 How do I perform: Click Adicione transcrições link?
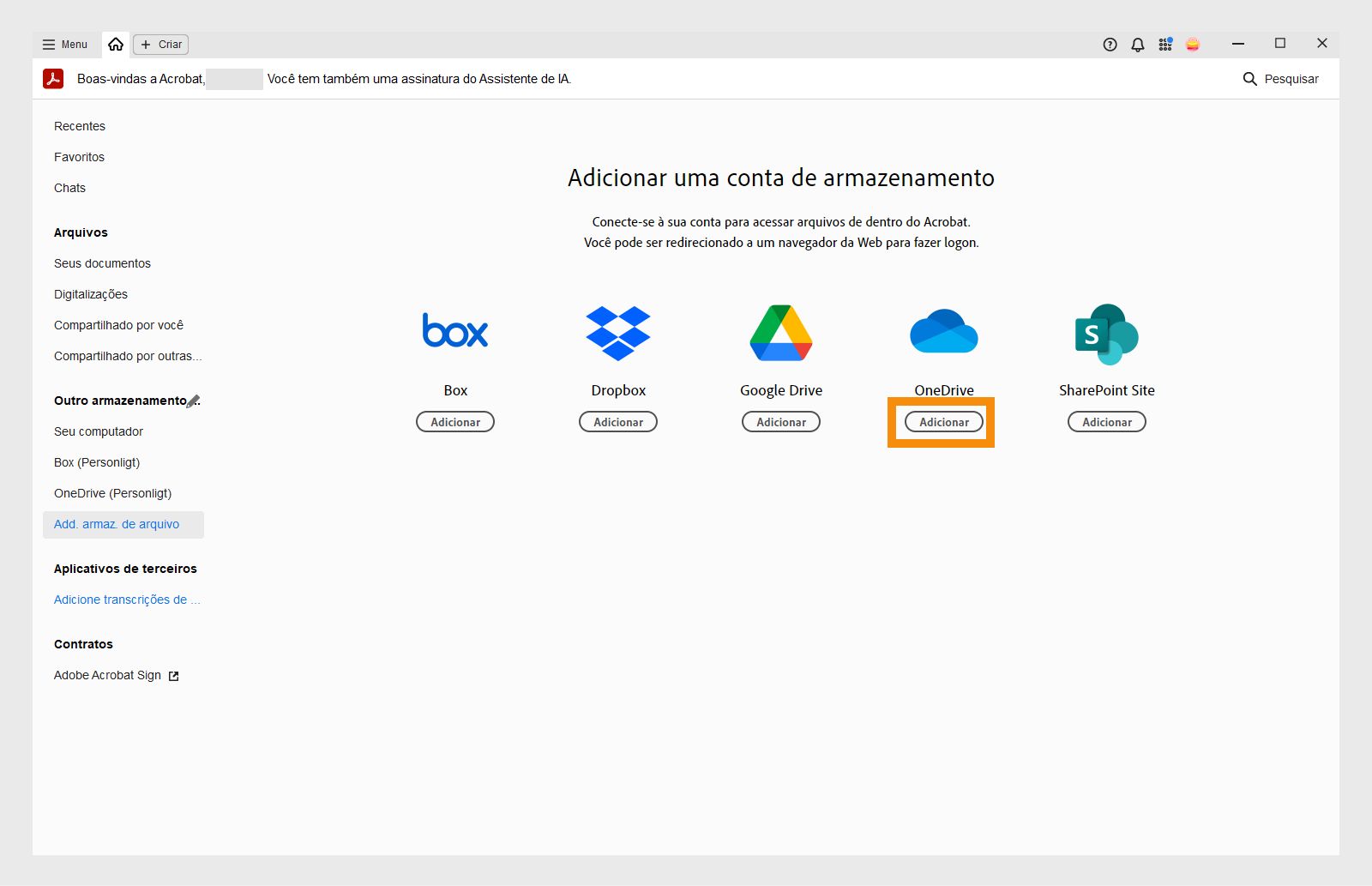click(126, 600)
